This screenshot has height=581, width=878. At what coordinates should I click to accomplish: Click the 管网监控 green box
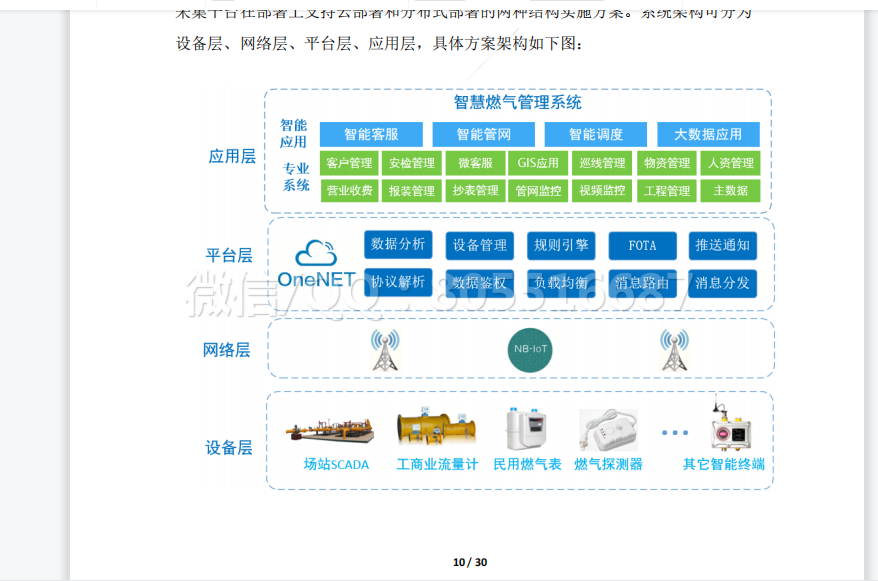tap(538, 190)
